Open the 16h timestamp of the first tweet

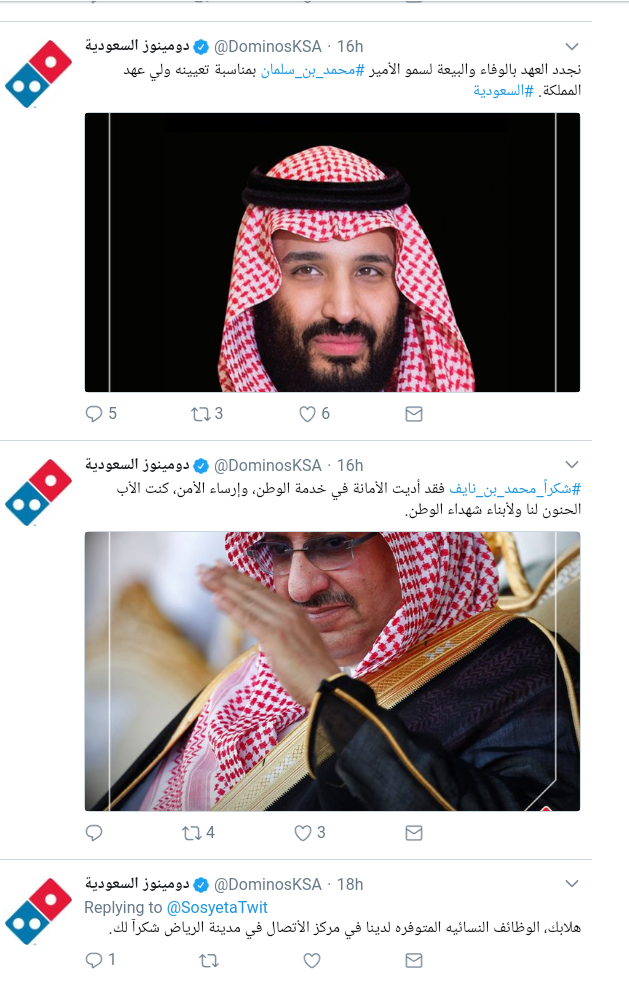coord(350,47)
